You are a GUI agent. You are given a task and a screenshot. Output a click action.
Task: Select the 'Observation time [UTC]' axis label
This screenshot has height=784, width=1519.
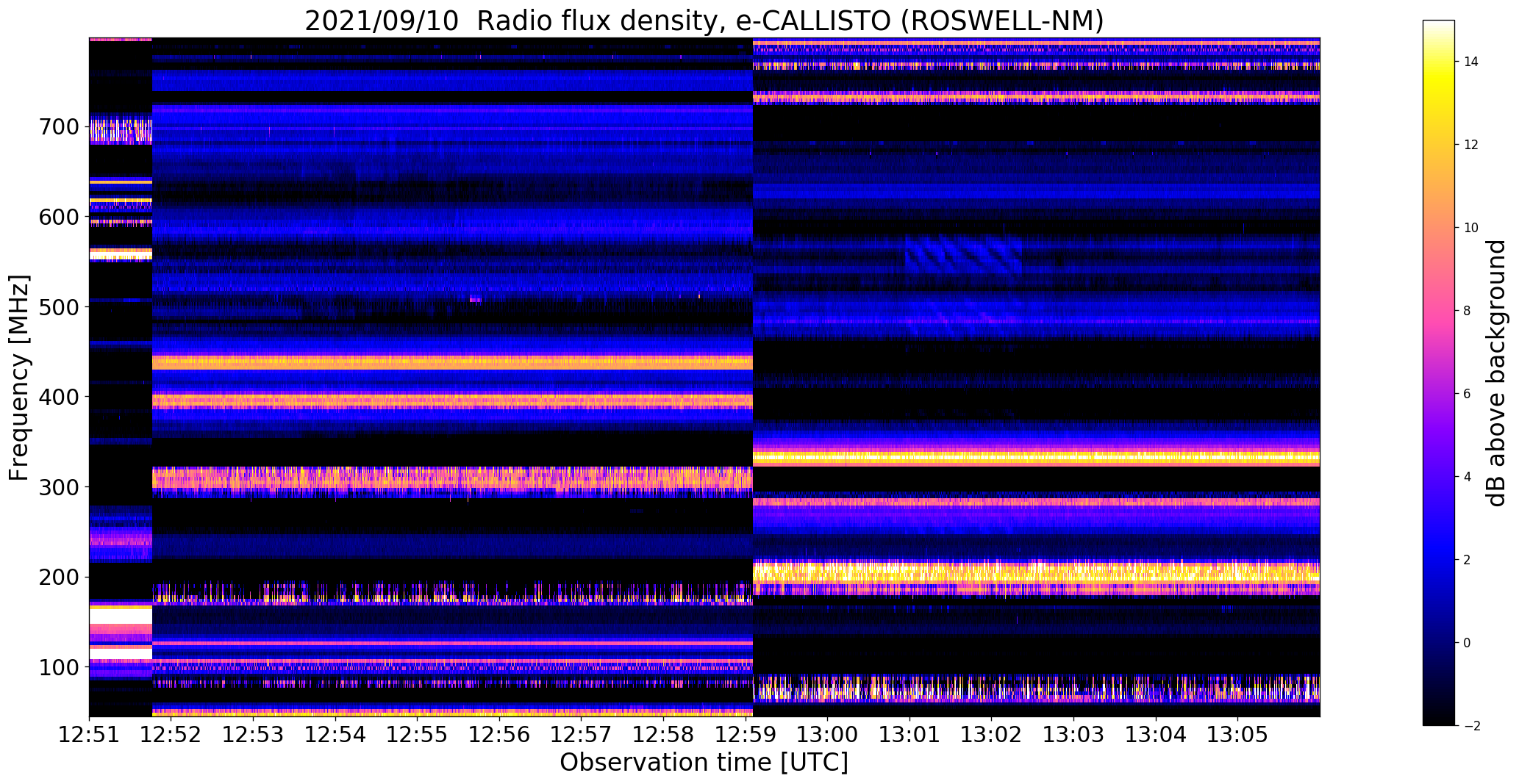pos(704,763)
